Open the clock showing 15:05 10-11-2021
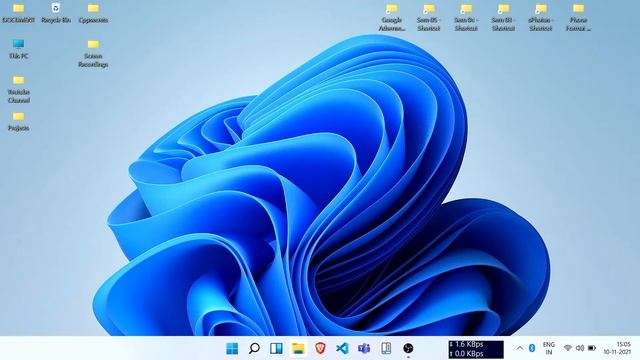 pos(618,348)
